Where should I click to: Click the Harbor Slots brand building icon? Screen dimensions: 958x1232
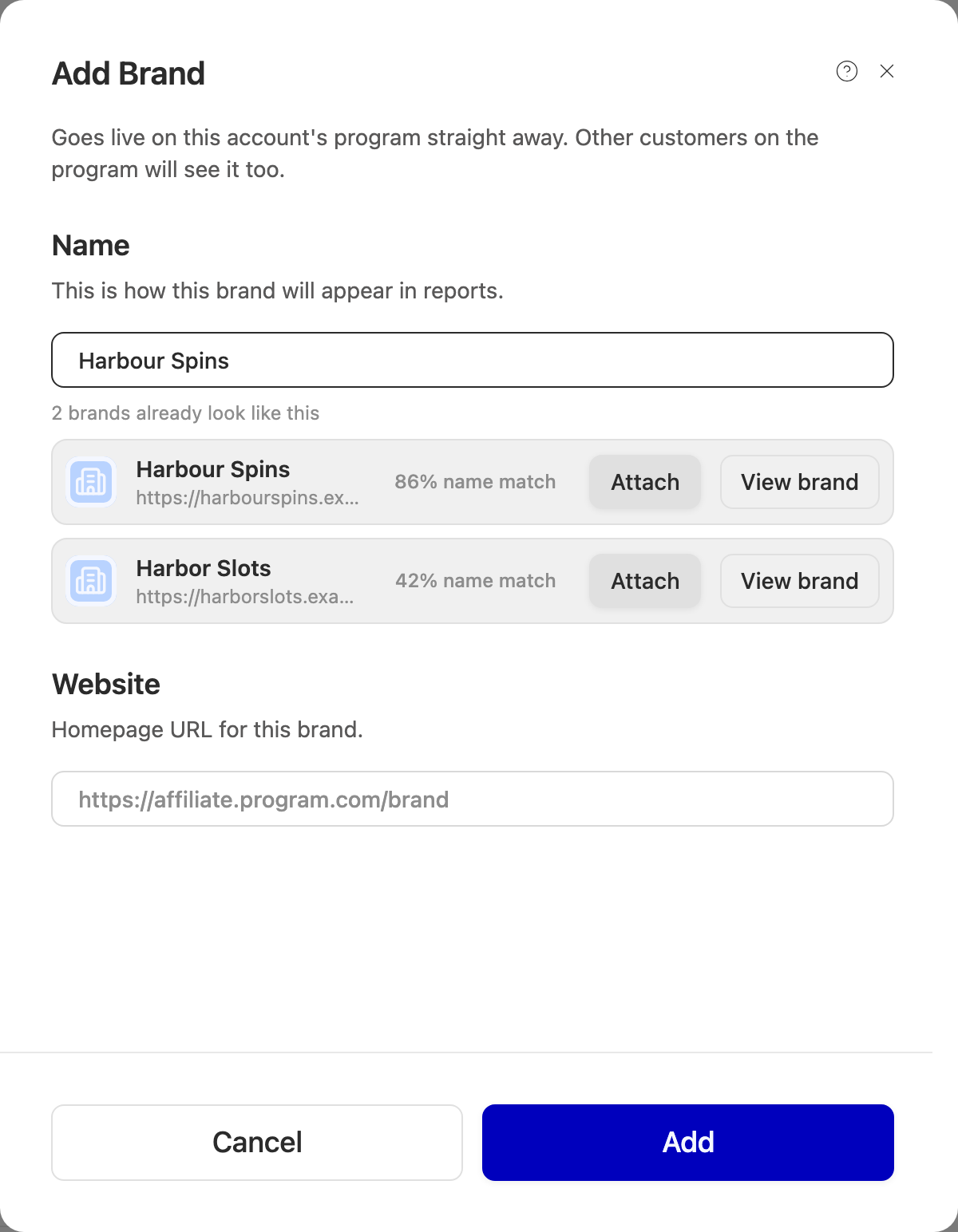[91, 581]
